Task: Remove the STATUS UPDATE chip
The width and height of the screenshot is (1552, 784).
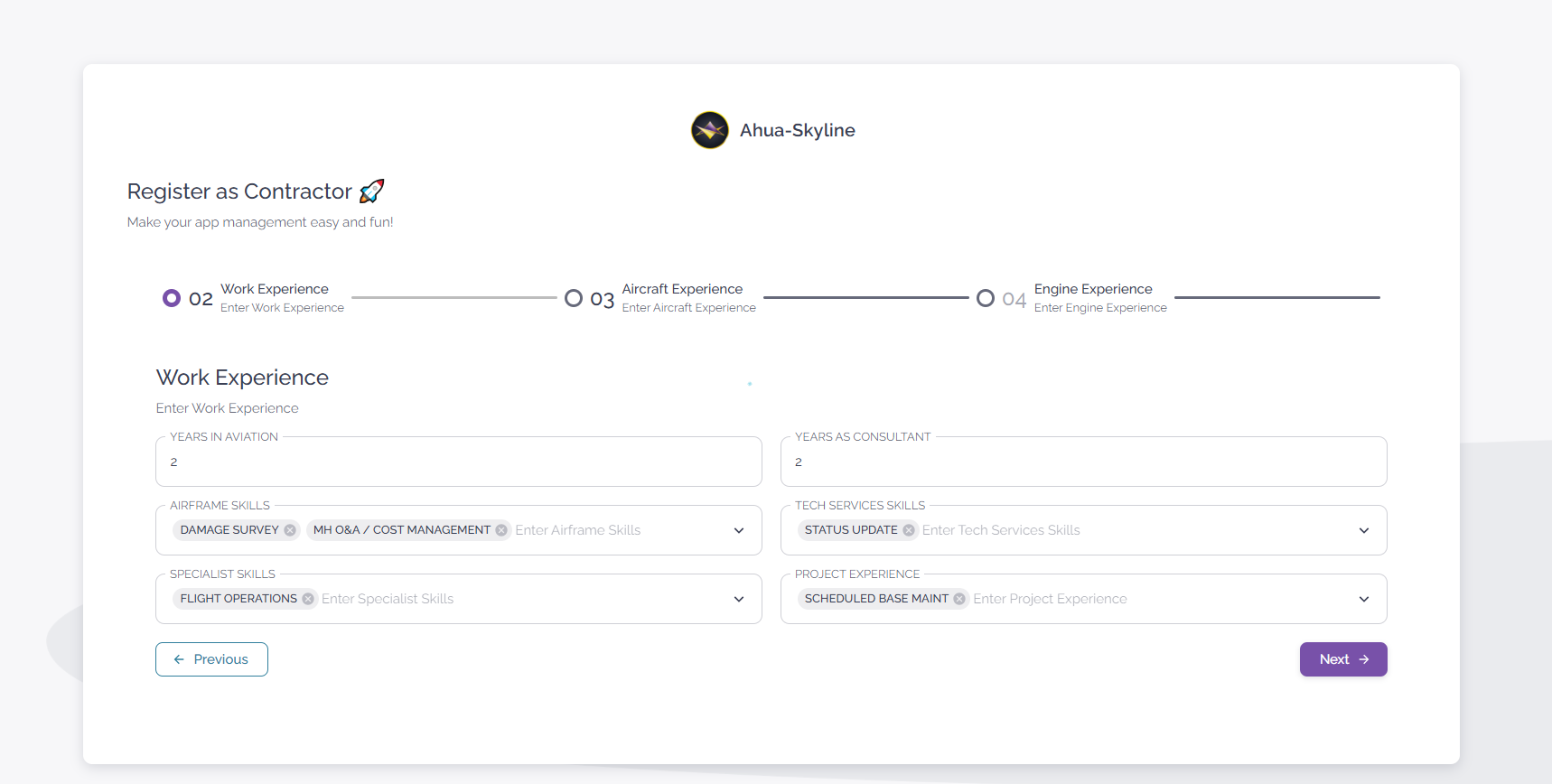Action: (x=909, y=530)
